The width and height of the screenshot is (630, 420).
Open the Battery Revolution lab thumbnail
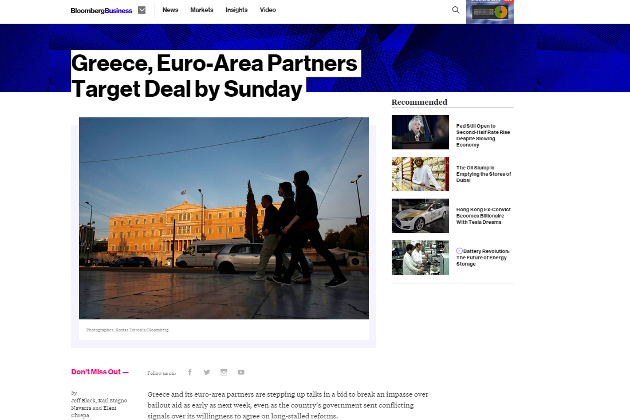point(420,258)
